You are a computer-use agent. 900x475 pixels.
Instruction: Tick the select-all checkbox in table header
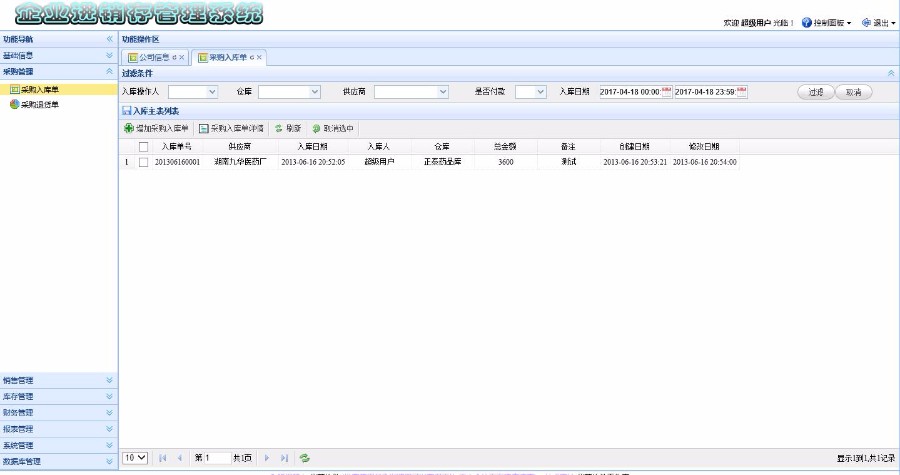tap(143, 147)
